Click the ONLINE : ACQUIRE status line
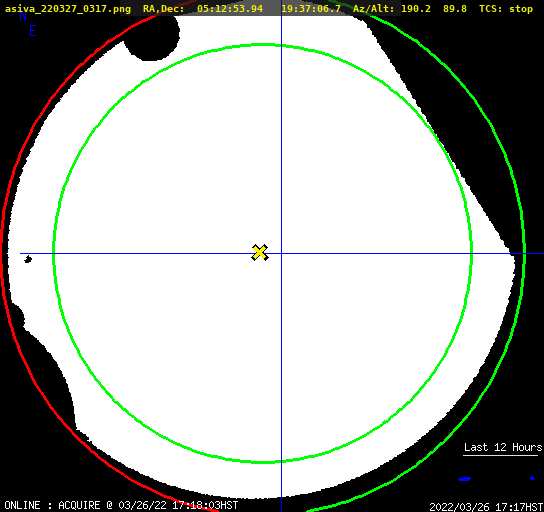The width and height of the screenshot is (544, 512). (121, 505)
